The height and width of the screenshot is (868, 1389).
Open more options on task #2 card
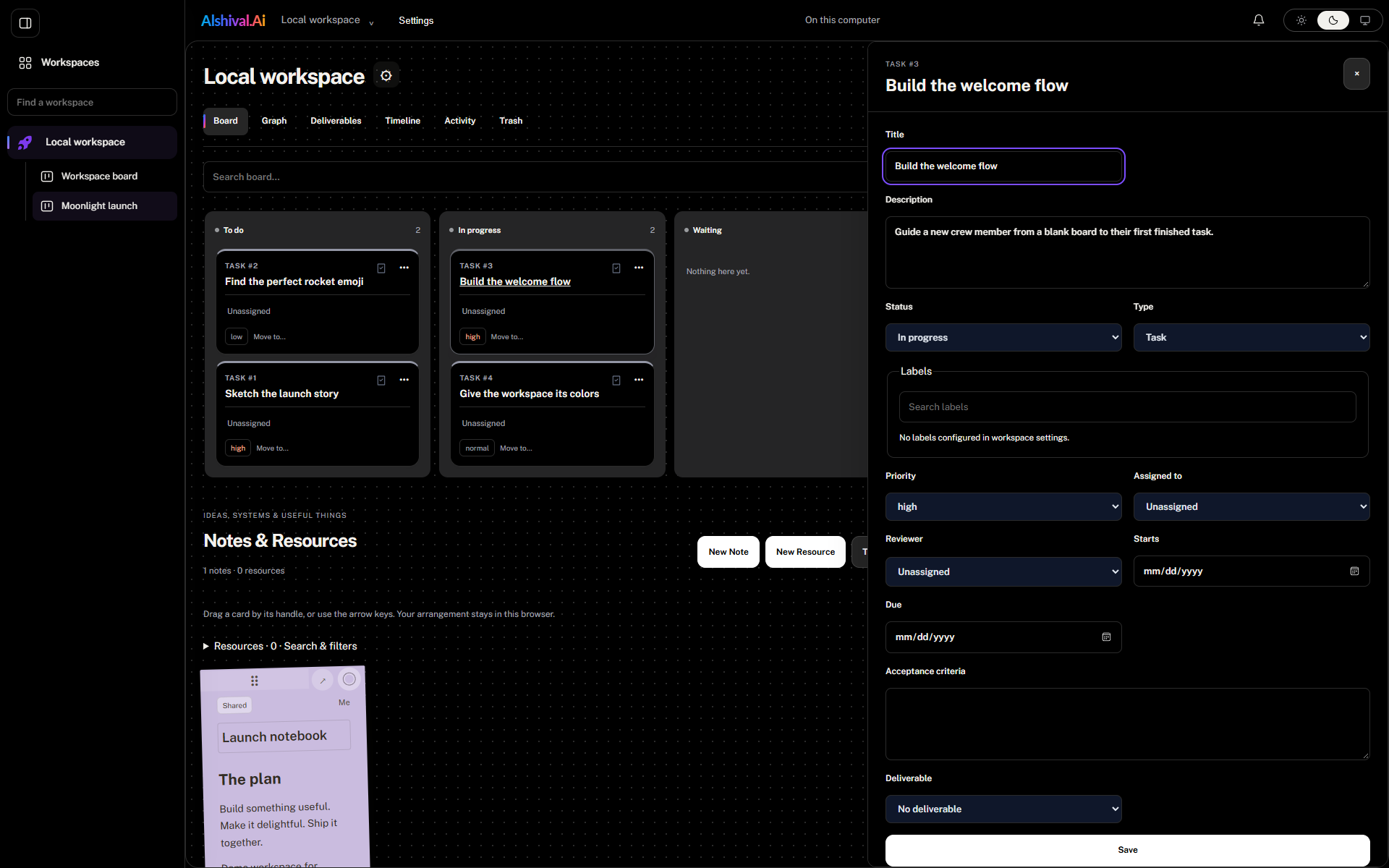click(x=404, y=268)
